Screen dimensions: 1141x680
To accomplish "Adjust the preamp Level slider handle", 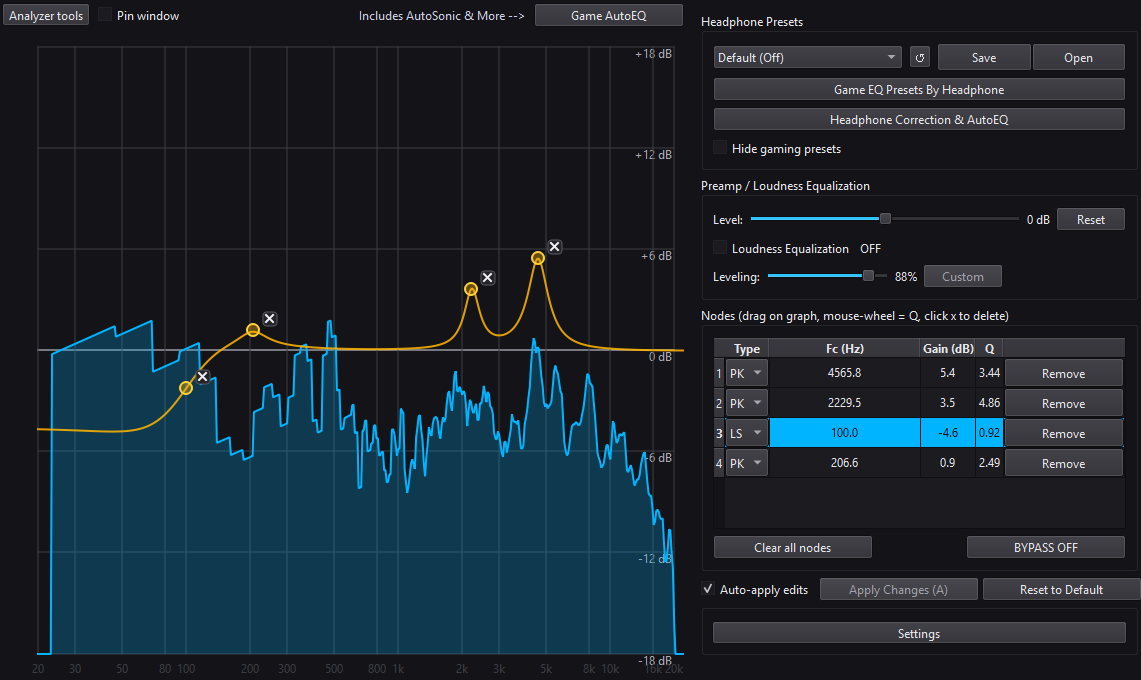I will [885, 218].
